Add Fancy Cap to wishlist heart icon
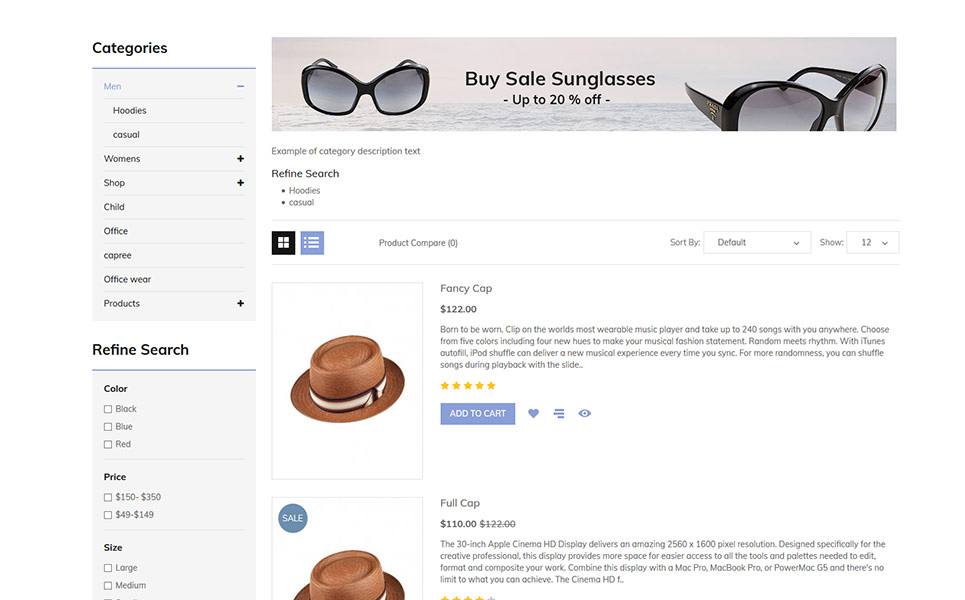 click(x=534, y=414)
